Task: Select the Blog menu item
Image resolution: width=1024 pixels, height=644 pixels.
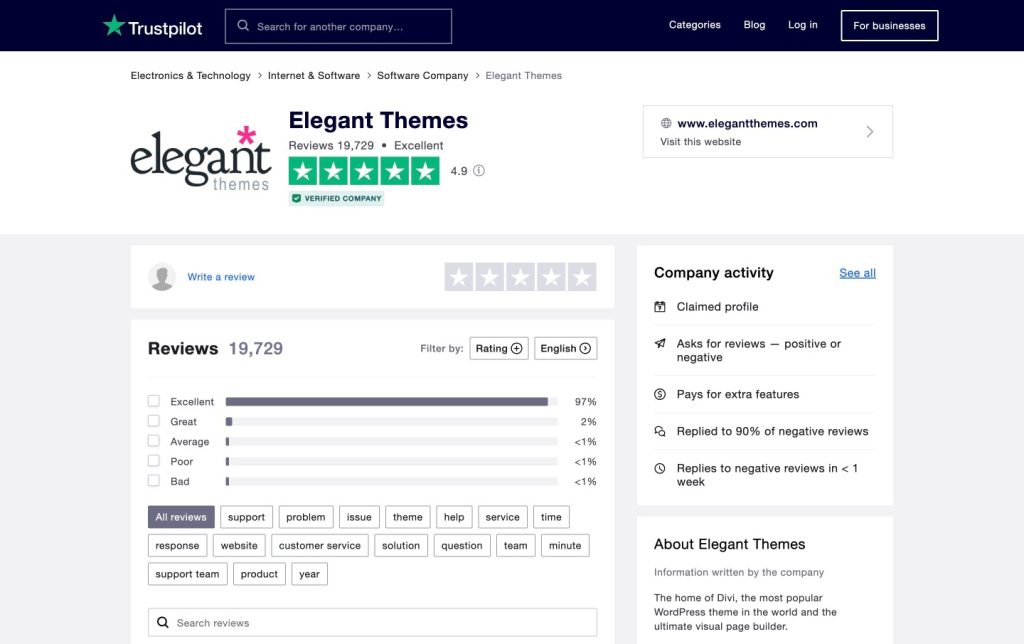Action: 754,24
